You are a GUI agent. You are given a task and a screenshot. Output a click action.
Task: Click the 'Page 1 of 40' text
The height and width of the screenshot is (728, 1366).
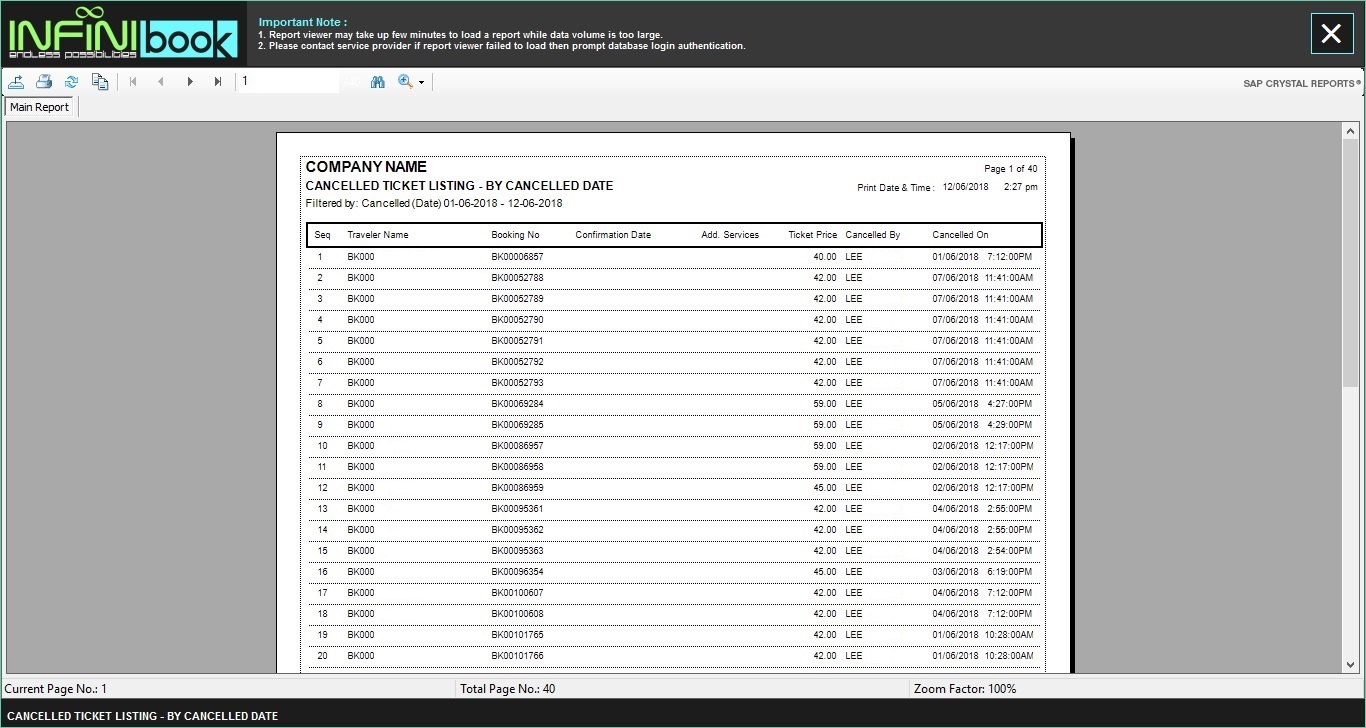click(x=1011, y=169)
